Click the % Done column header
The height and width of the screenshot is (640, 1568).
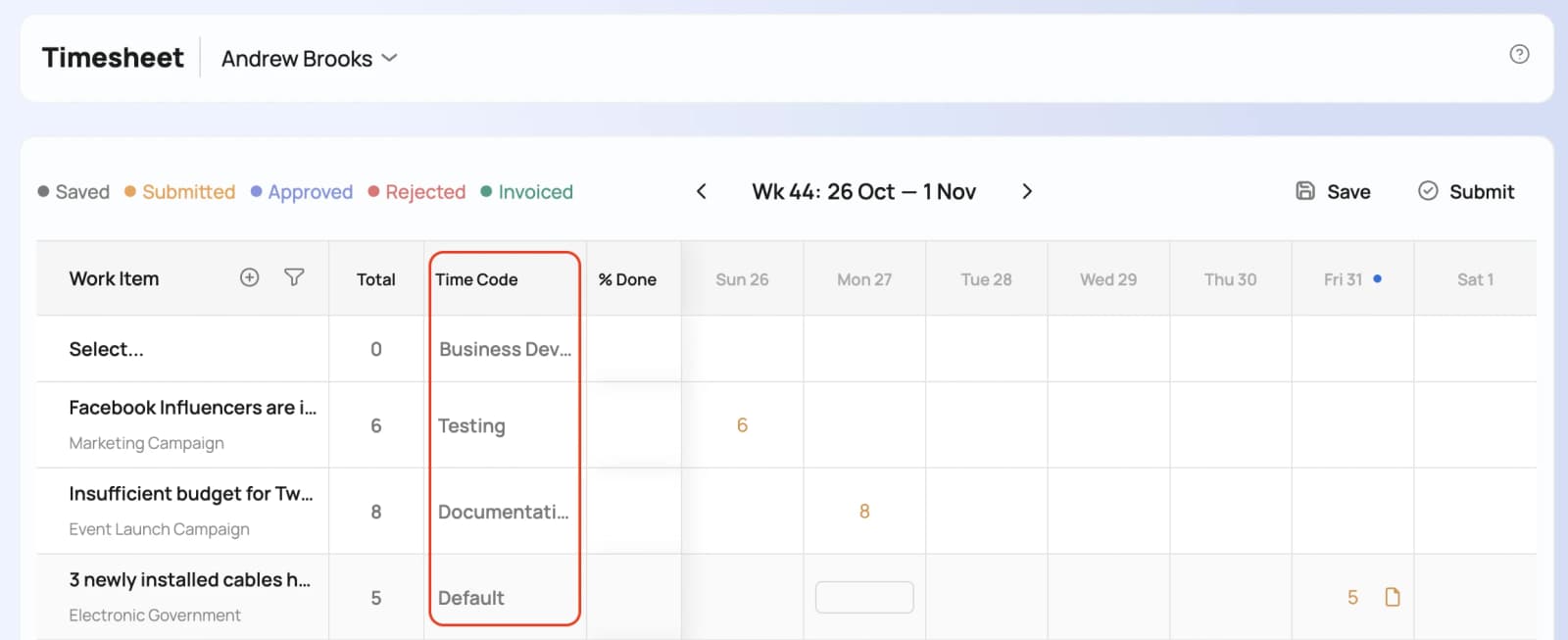click(x=627, y=279)
